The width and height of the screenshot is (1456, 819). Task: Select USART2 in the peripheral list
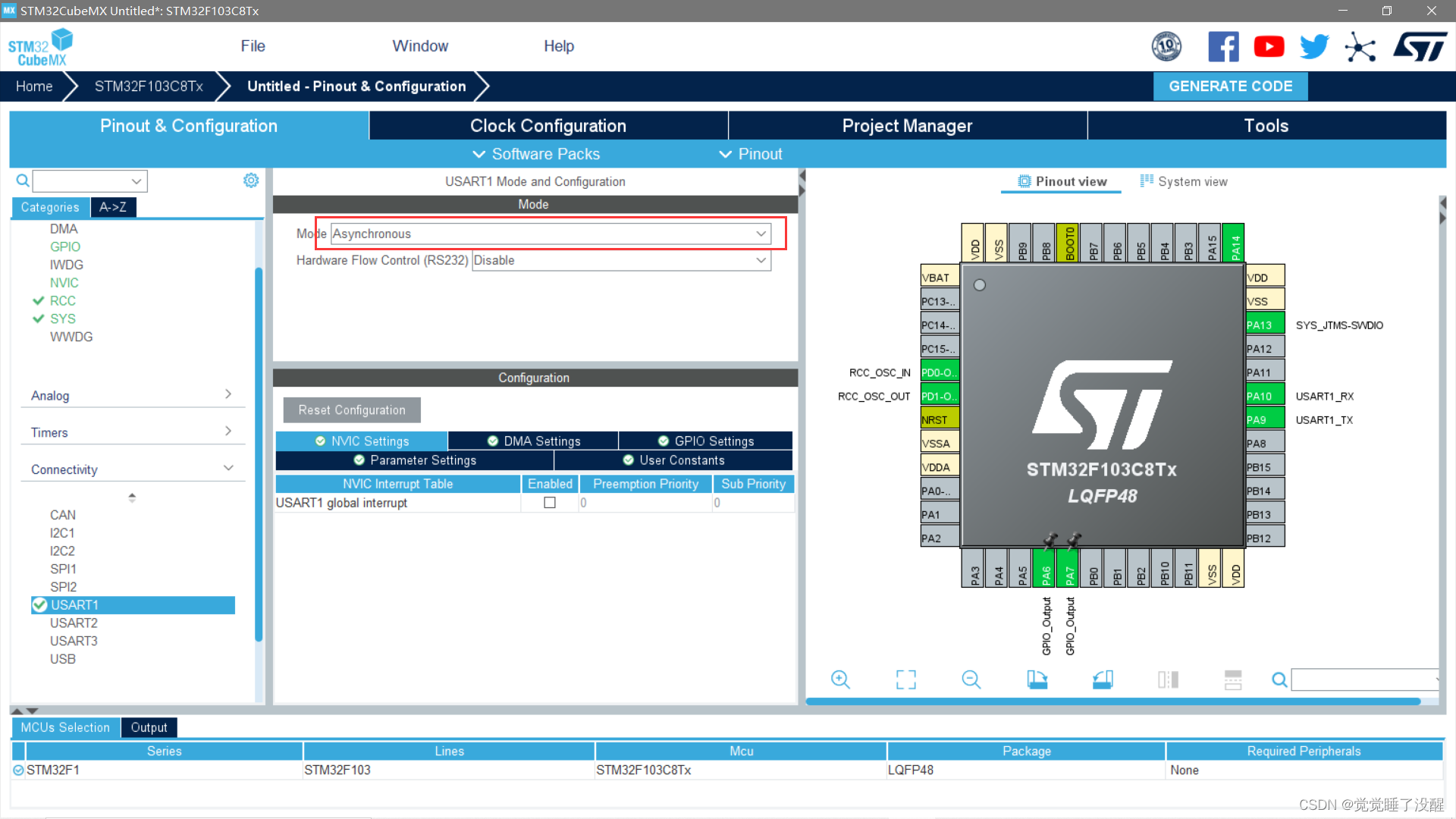(x=74, y=623)
